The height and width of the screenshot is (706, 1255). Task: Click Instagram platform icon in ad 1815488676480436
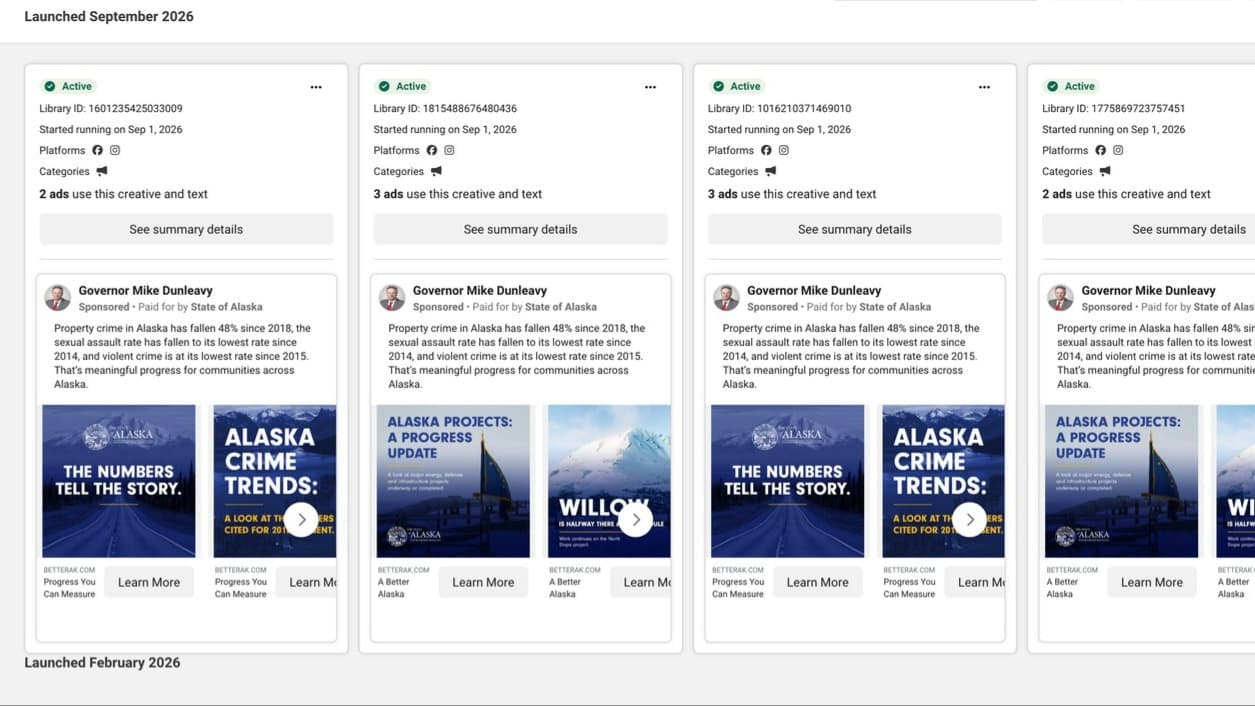pyautogui.click(x=449, y=150)
